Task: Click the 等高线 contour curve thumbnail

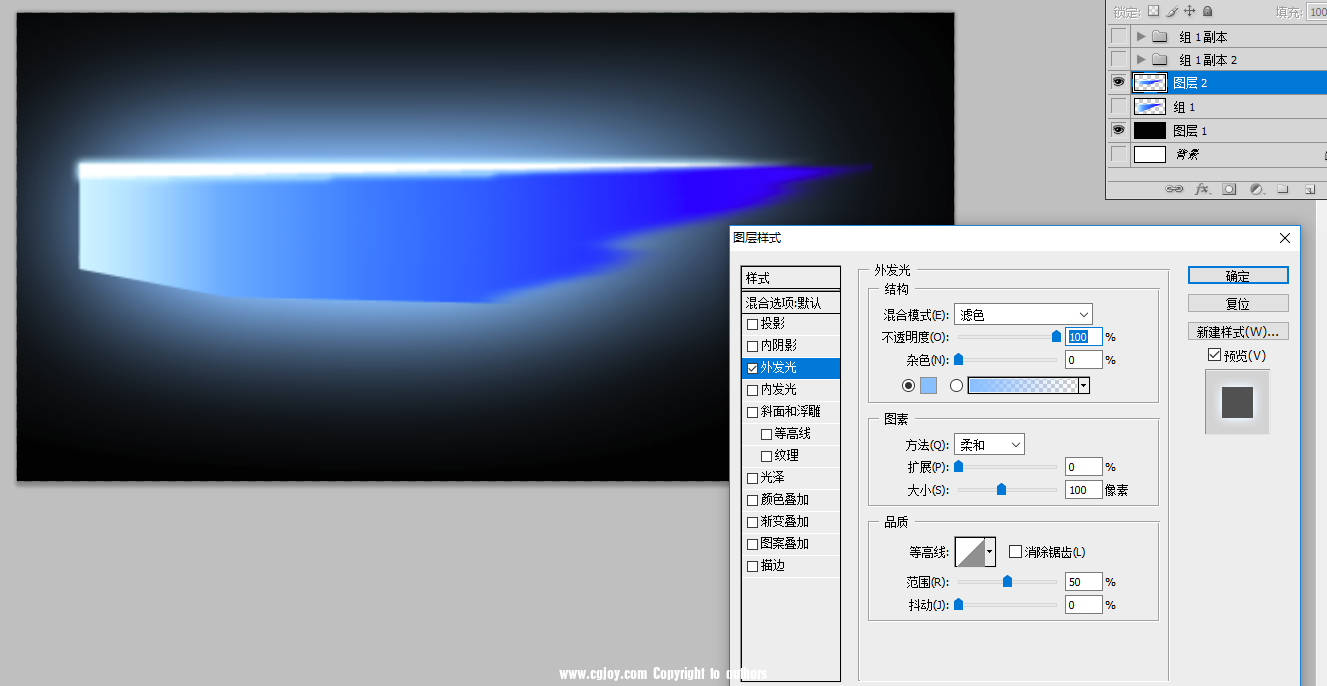Action: point(970,552)
